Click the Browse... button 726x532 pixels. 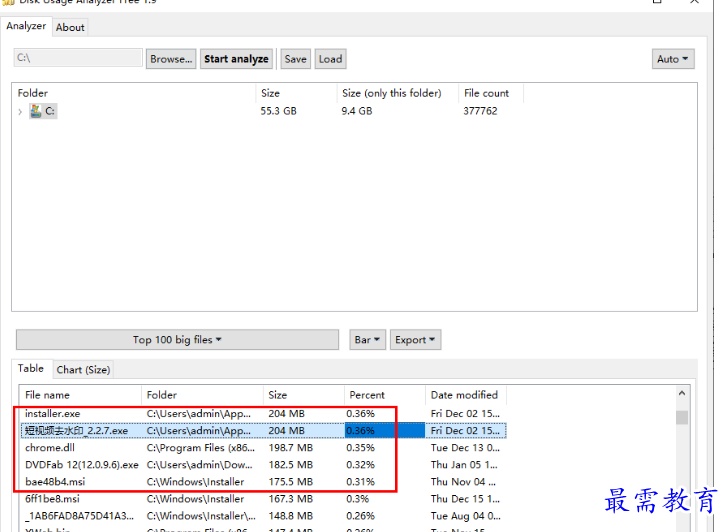tap(171, 59)
